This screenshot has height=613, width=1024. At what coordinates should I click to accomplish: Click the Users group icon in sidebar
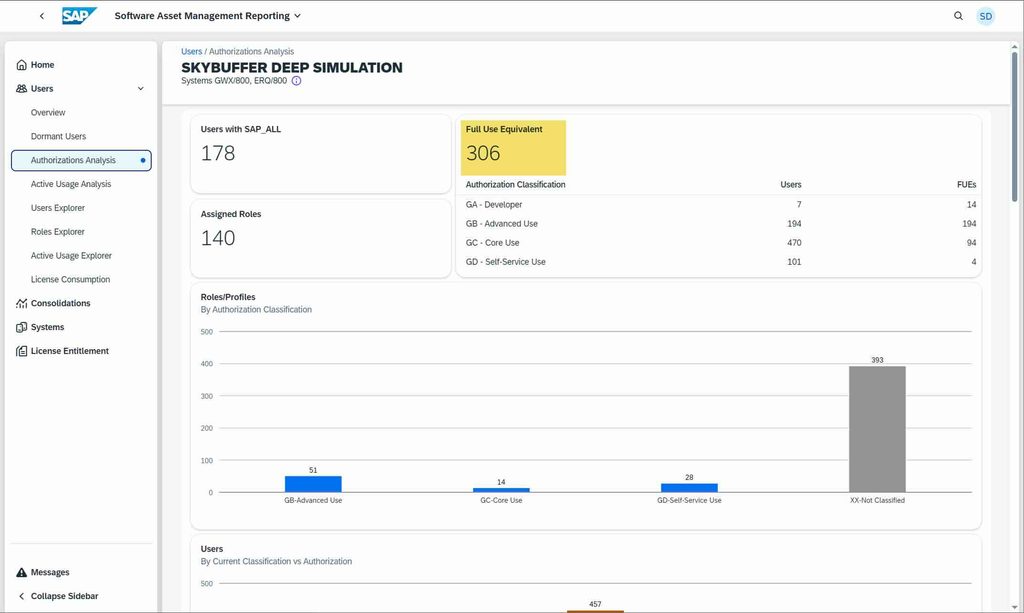point(22,88)
